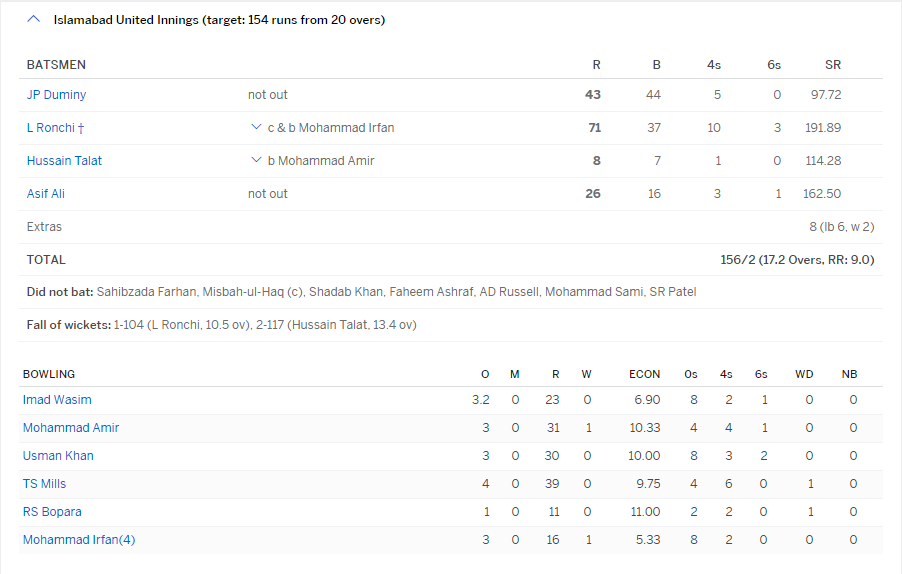Open Mohammad Irfan(4) bowler profile
The image size is (902, 574).
79,539
